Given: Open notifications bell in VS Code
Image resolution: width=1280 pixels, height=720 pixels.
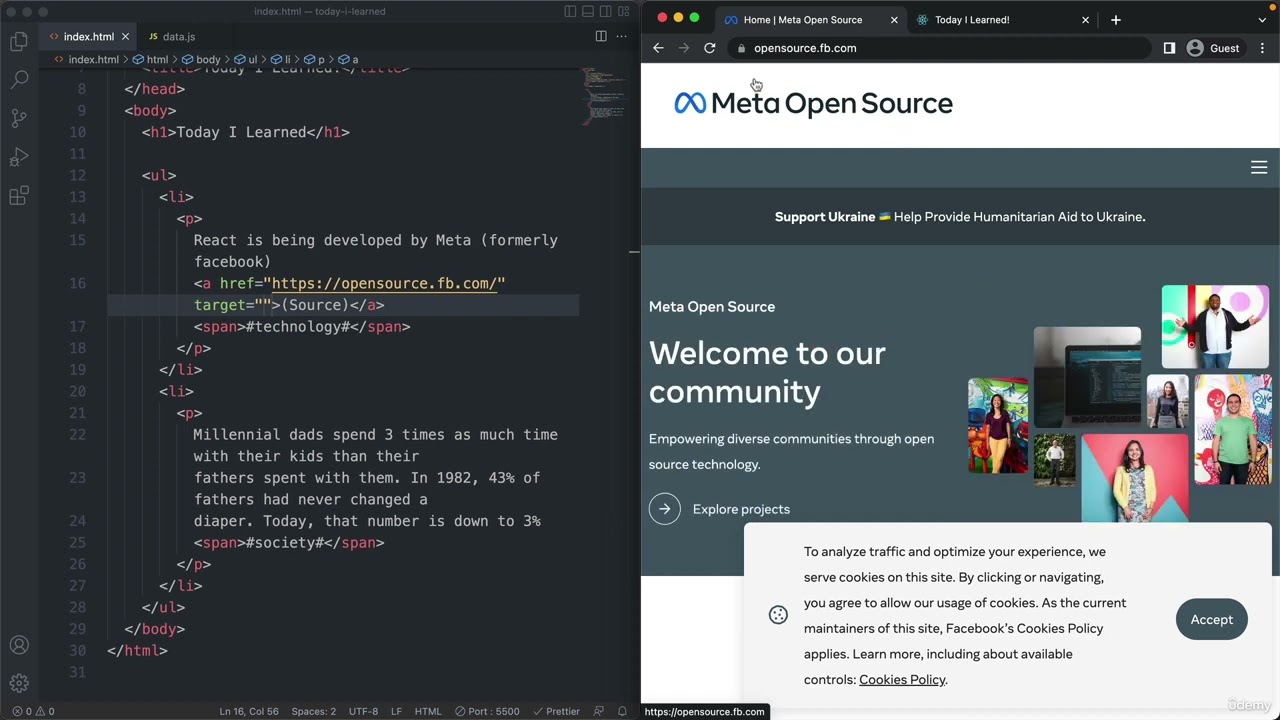Looking at the screenshot, I should tap(622, 712).
